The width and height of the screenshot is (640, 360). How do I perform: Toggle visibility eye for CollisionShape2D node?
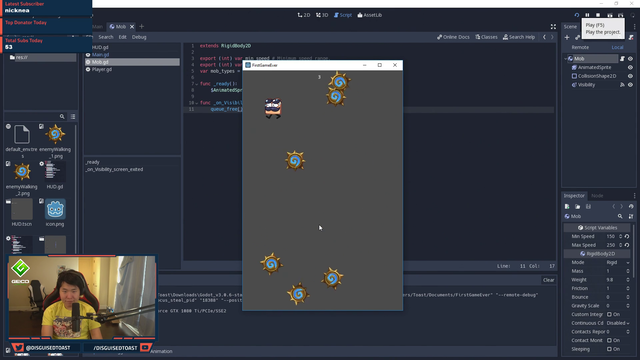[631, 76]
